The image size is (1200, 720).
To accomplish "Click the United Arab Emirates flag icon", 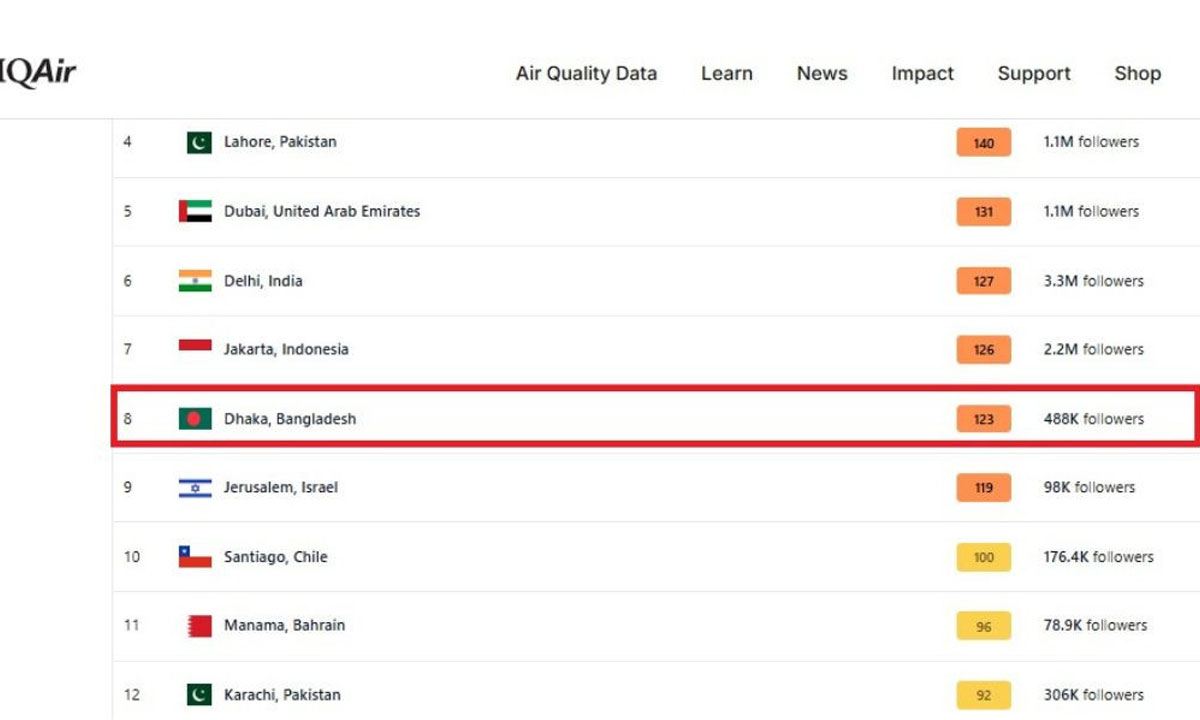I will coord(195,211).
